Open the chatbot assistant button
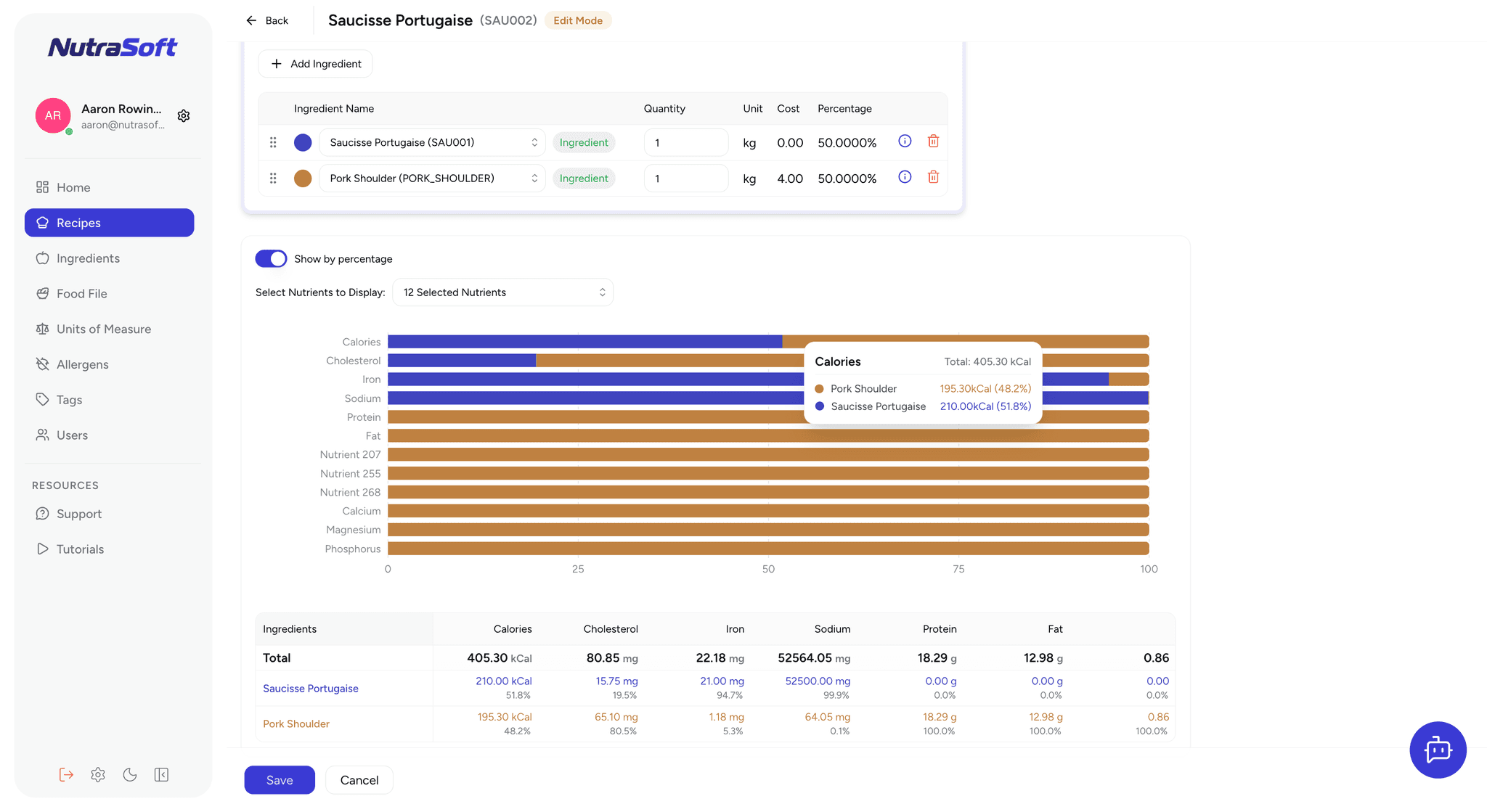Screen dimensions: 1487x812 click(x=1438, y=750)
